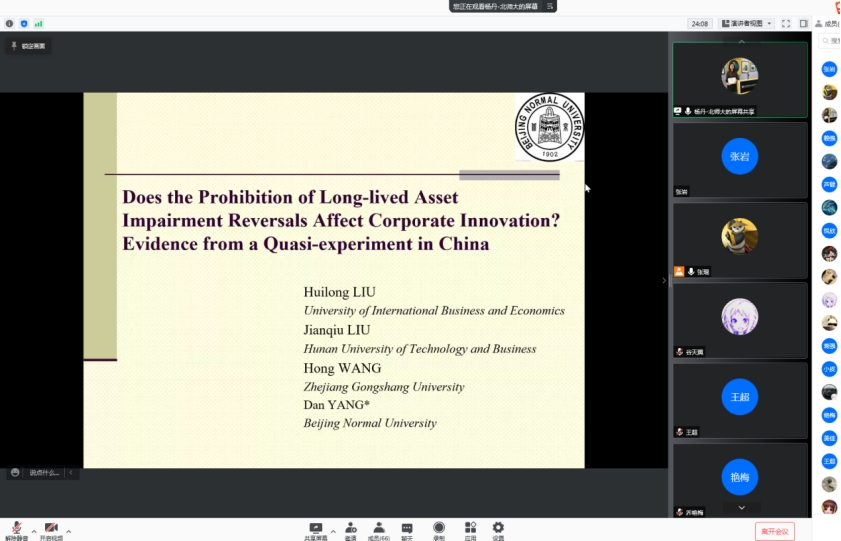
Task: Open the Invite participants icon
Action: (x=350, y=529)
